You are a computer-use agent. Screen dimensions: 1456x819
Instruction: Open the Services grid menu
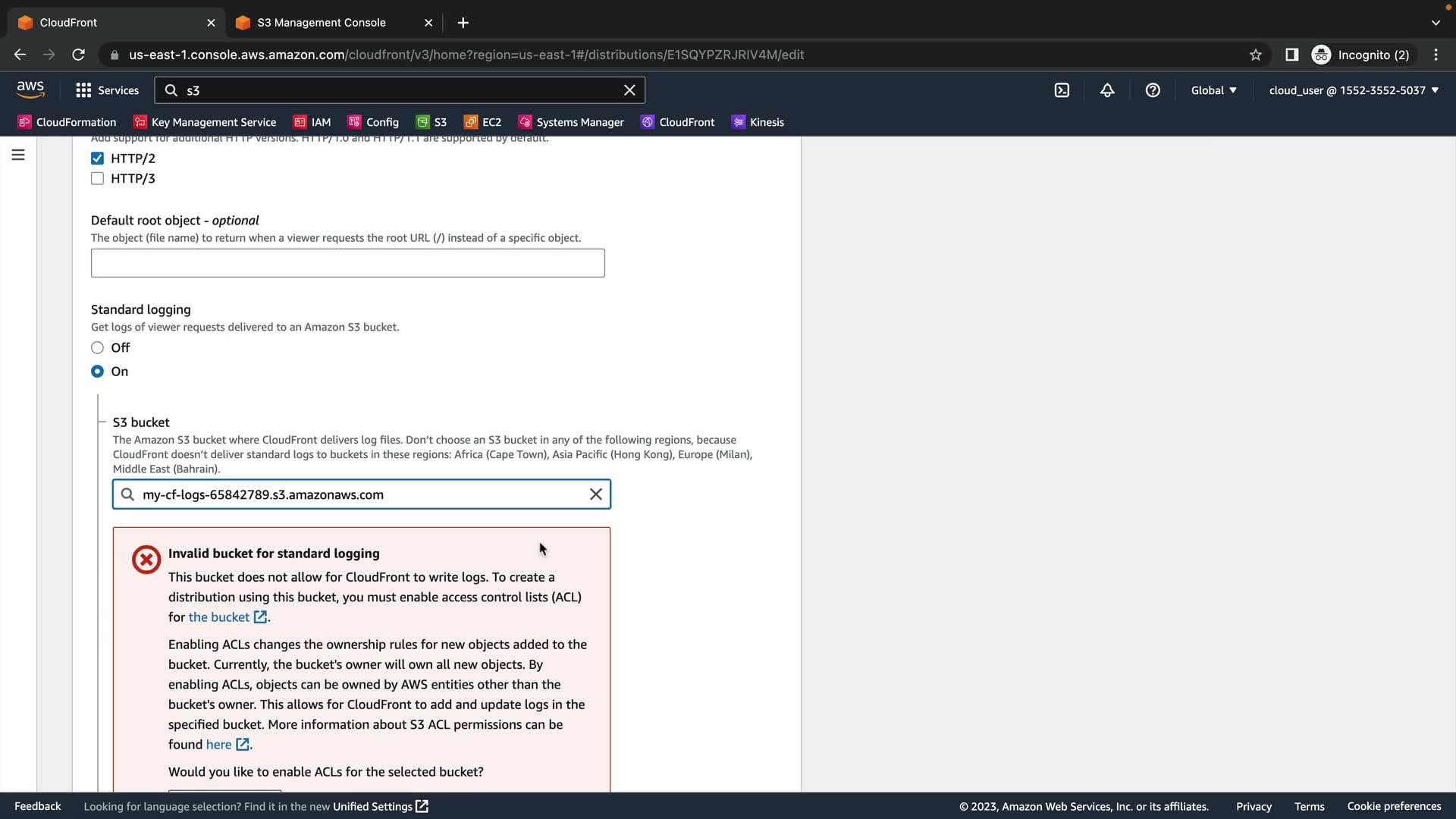pos(107,90)
